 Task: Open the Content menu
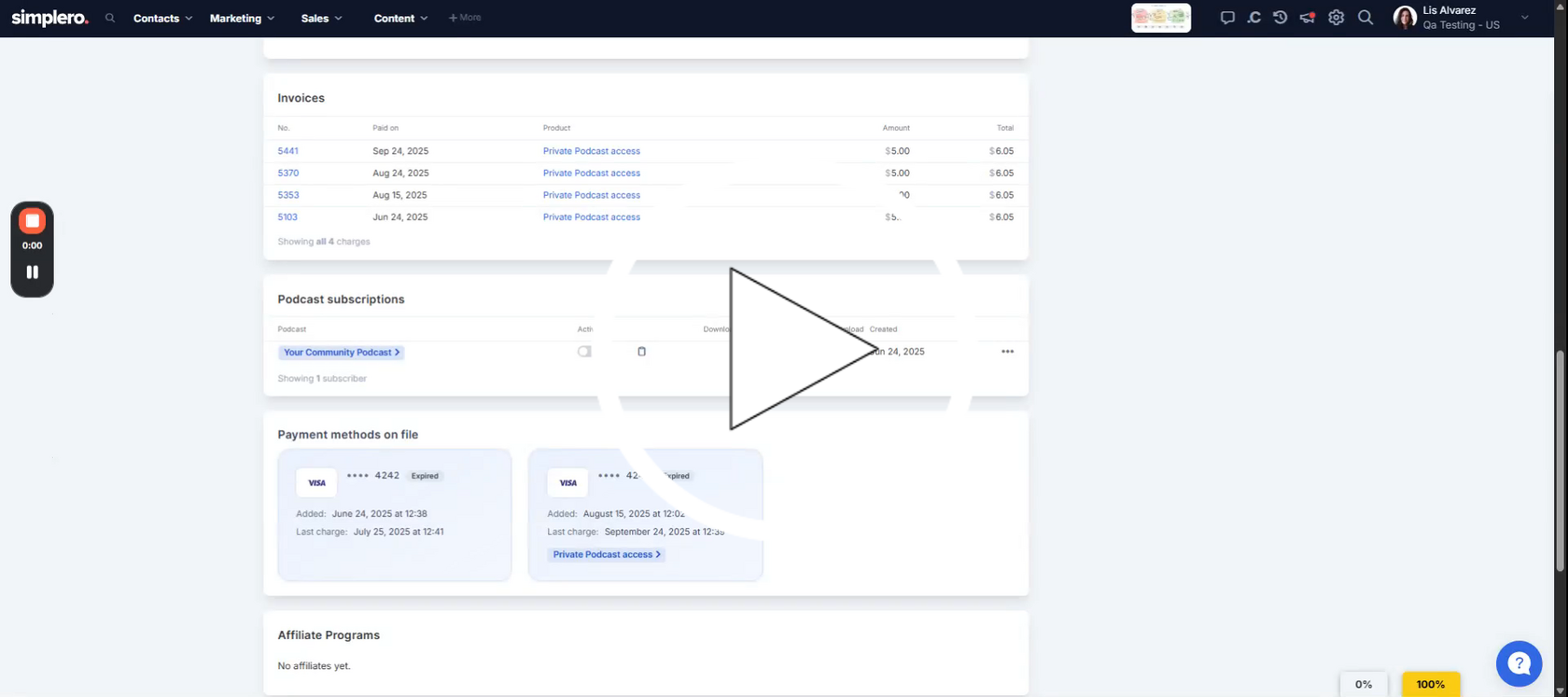400,18
